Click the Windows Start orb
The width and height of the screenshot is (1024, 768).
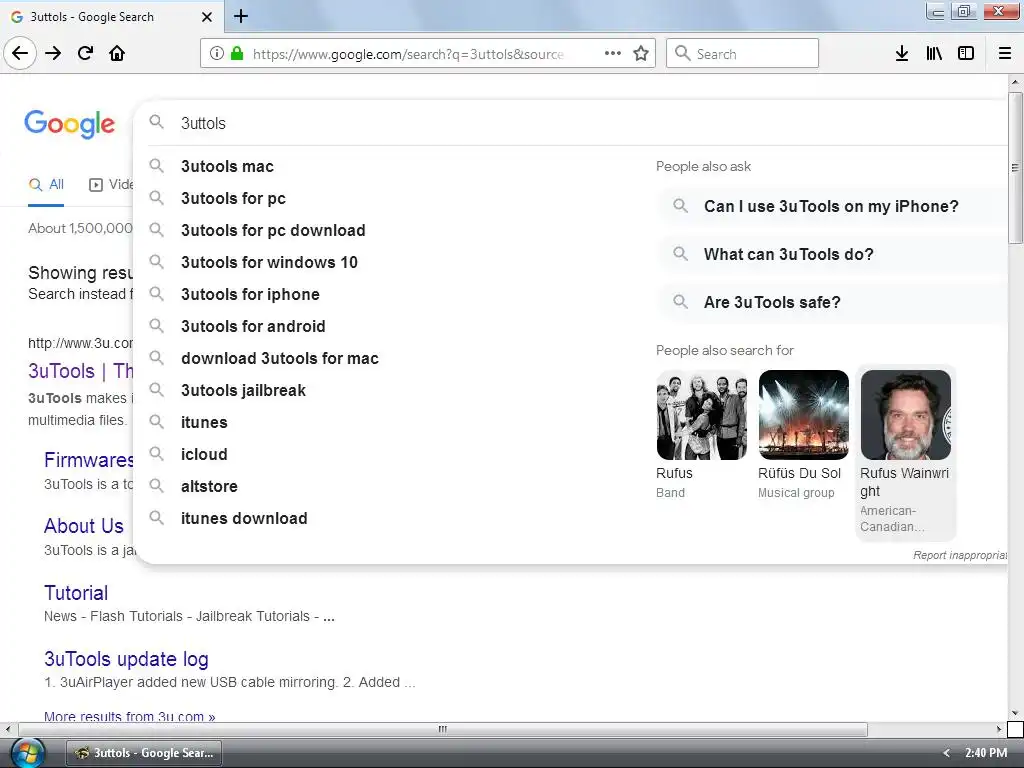click(27, 752)
